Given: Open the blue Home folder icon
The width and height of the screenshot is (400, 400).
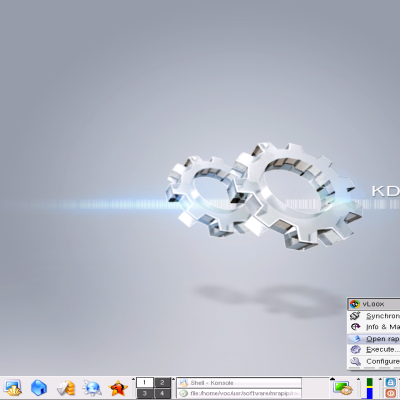Looking at the screenshot, I should click(39, 388).
